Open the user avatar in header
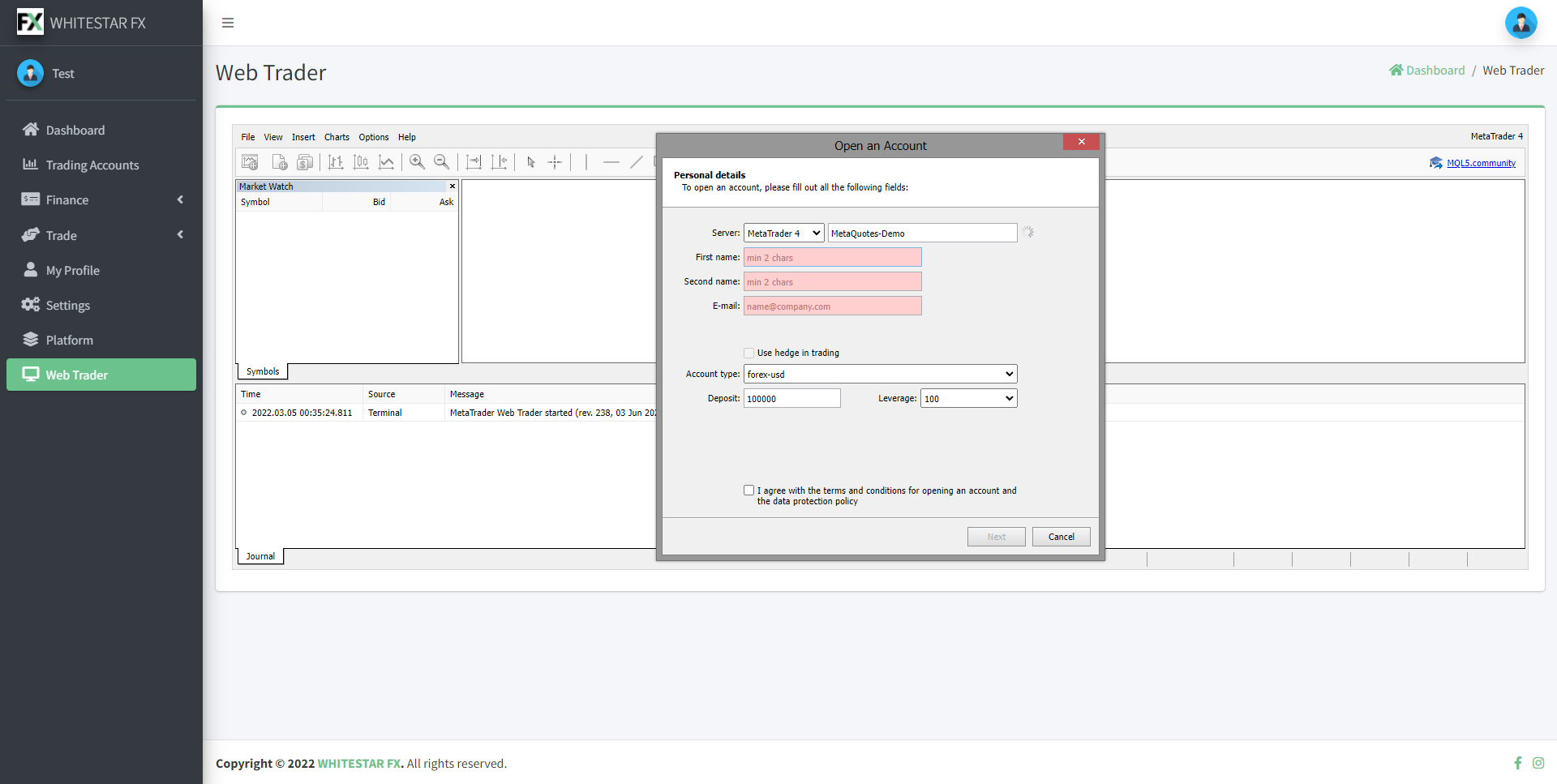 pos(1521,23)
